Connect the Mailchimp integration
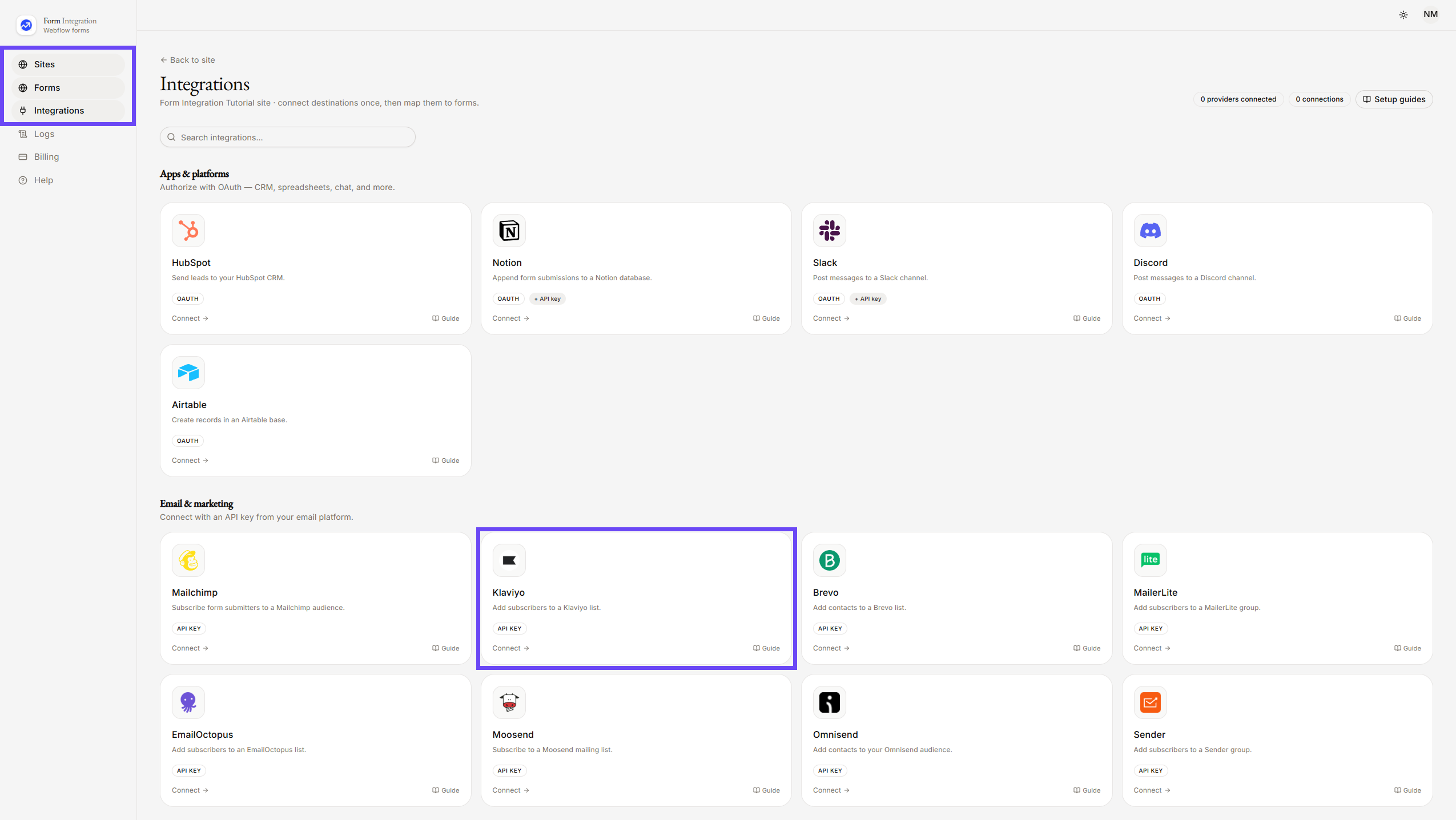This screenshot has height=820, width=1456. [190, 648]
